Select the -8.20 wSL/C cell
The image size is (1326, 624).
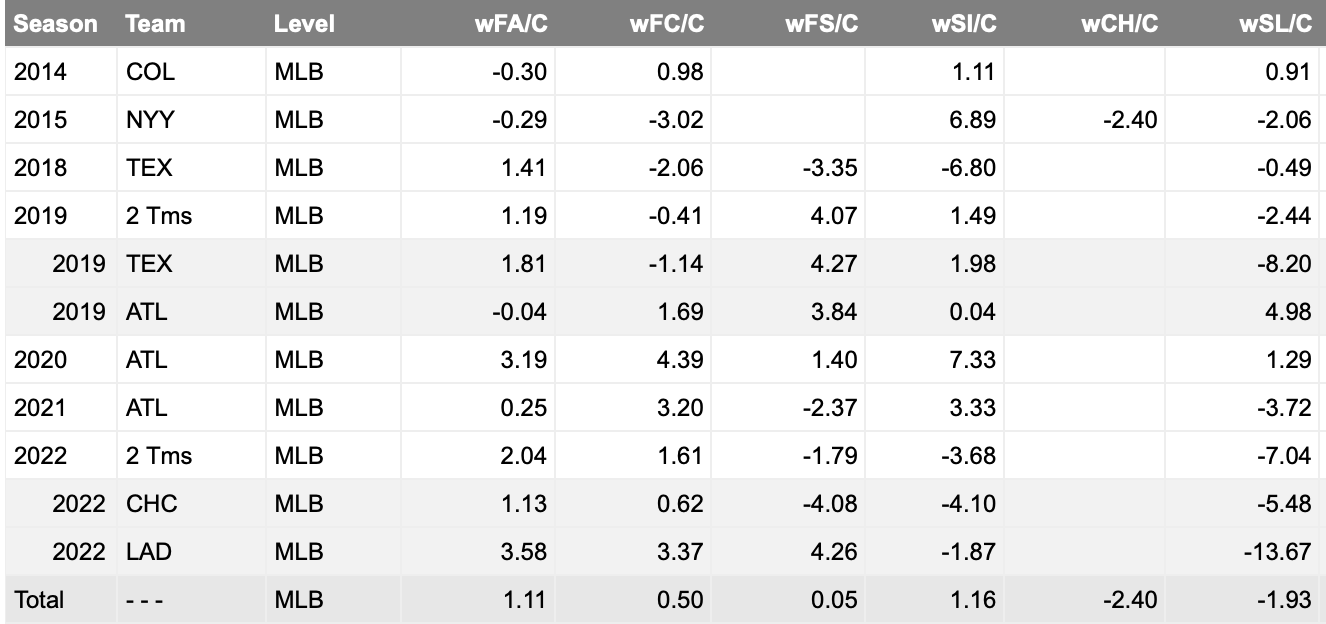[x=1285, y=263]
